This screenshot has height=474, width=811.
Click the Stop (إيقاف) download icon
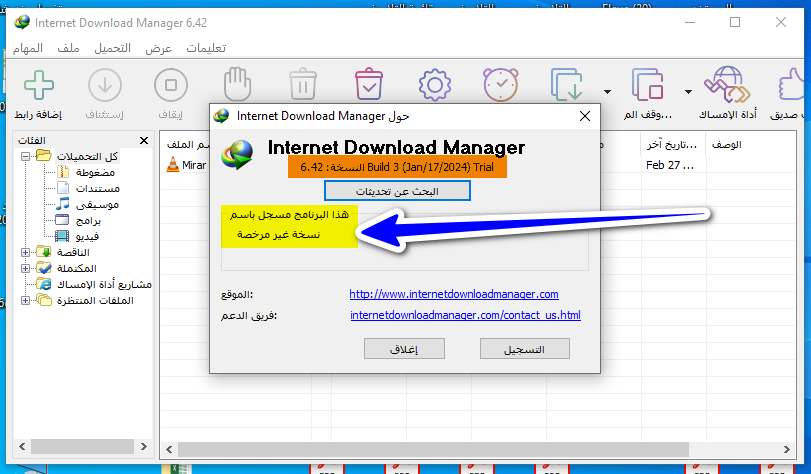coord(171,87)
